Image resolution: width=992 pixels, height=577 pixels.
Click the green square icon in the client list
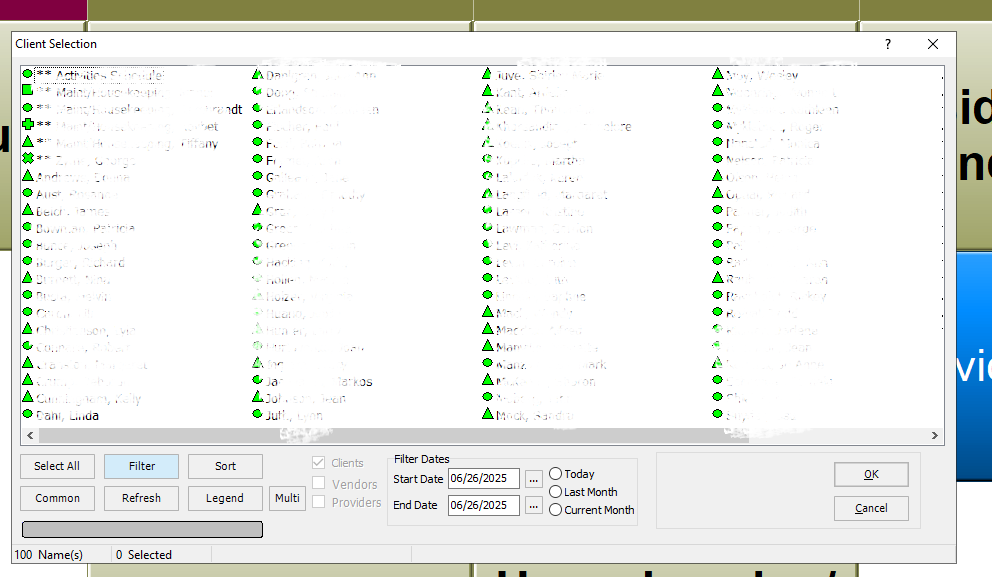tap(27, 90)
